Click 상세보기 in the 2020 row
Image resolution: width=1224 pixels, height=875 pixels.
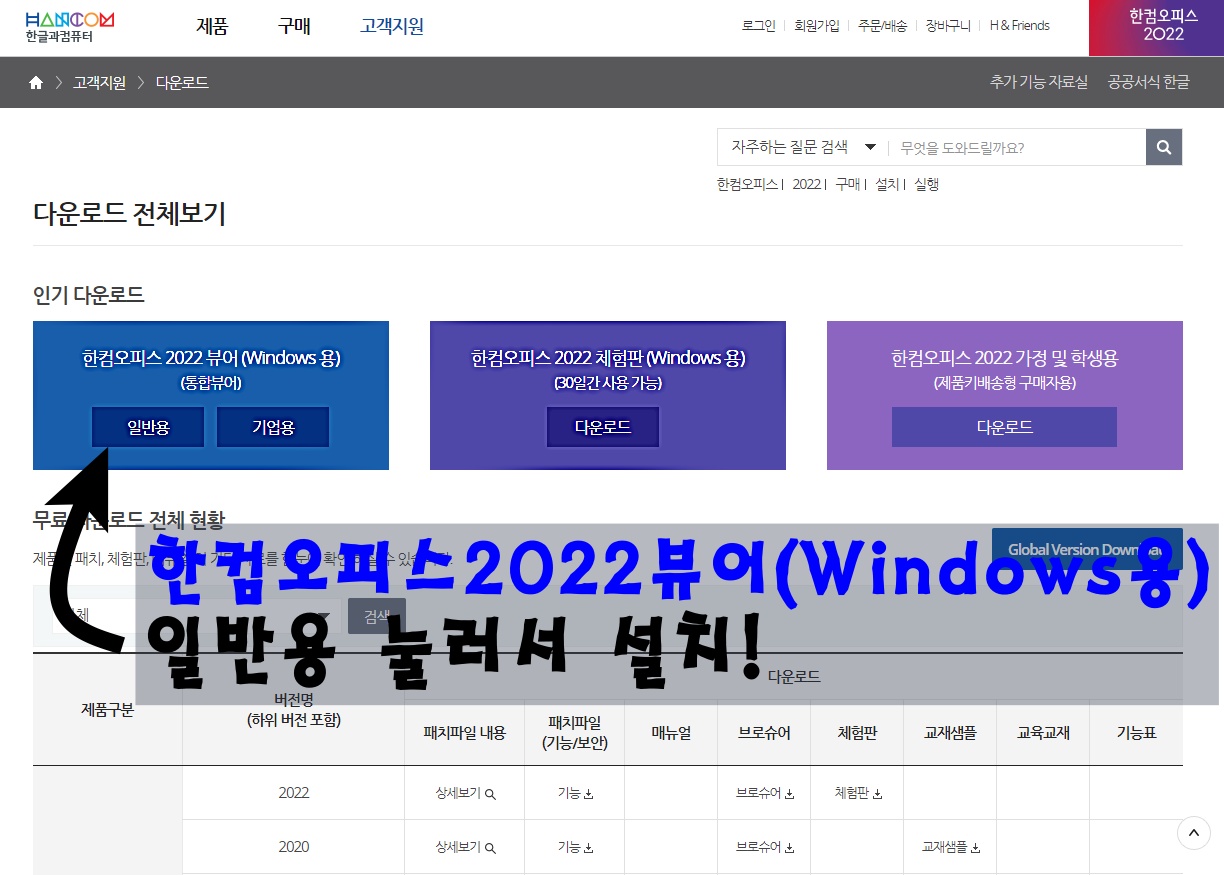click(465, 847)
